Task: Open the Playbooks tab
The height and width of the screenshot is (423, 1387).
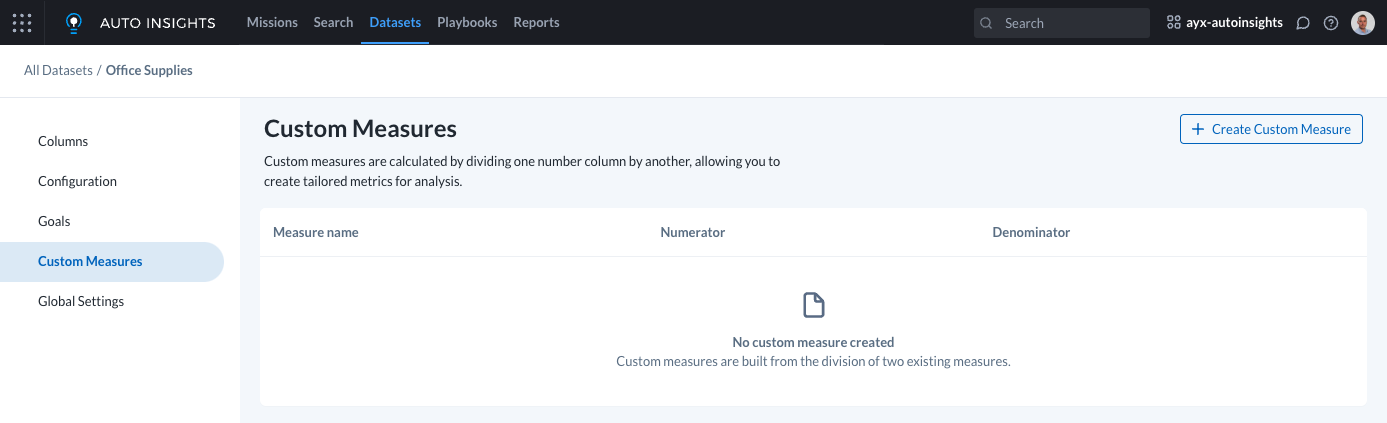Action: 467,22
